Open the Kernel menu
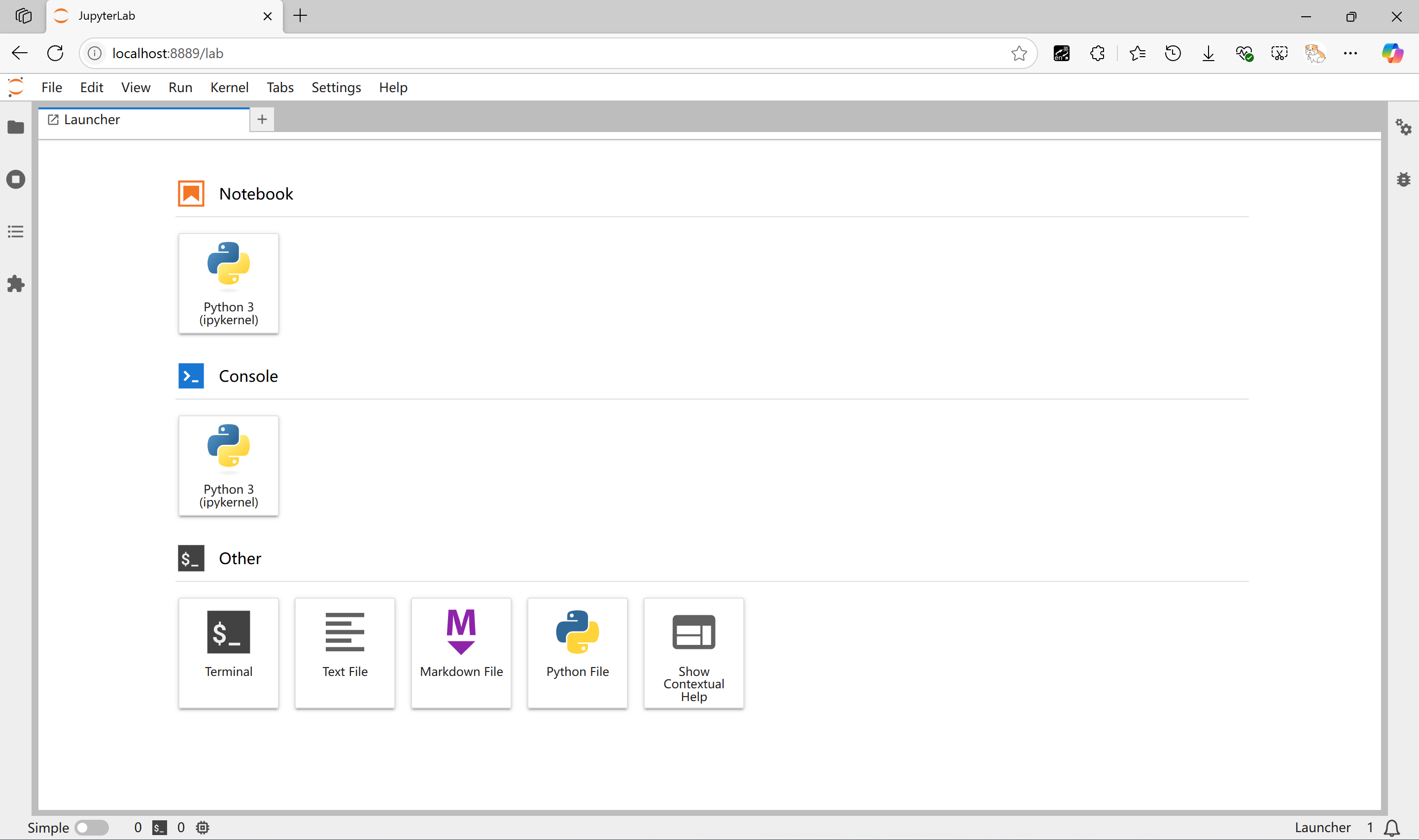The width and height of the screenshot is (1419, 840). pyautogui.click(x=229, y=87)
